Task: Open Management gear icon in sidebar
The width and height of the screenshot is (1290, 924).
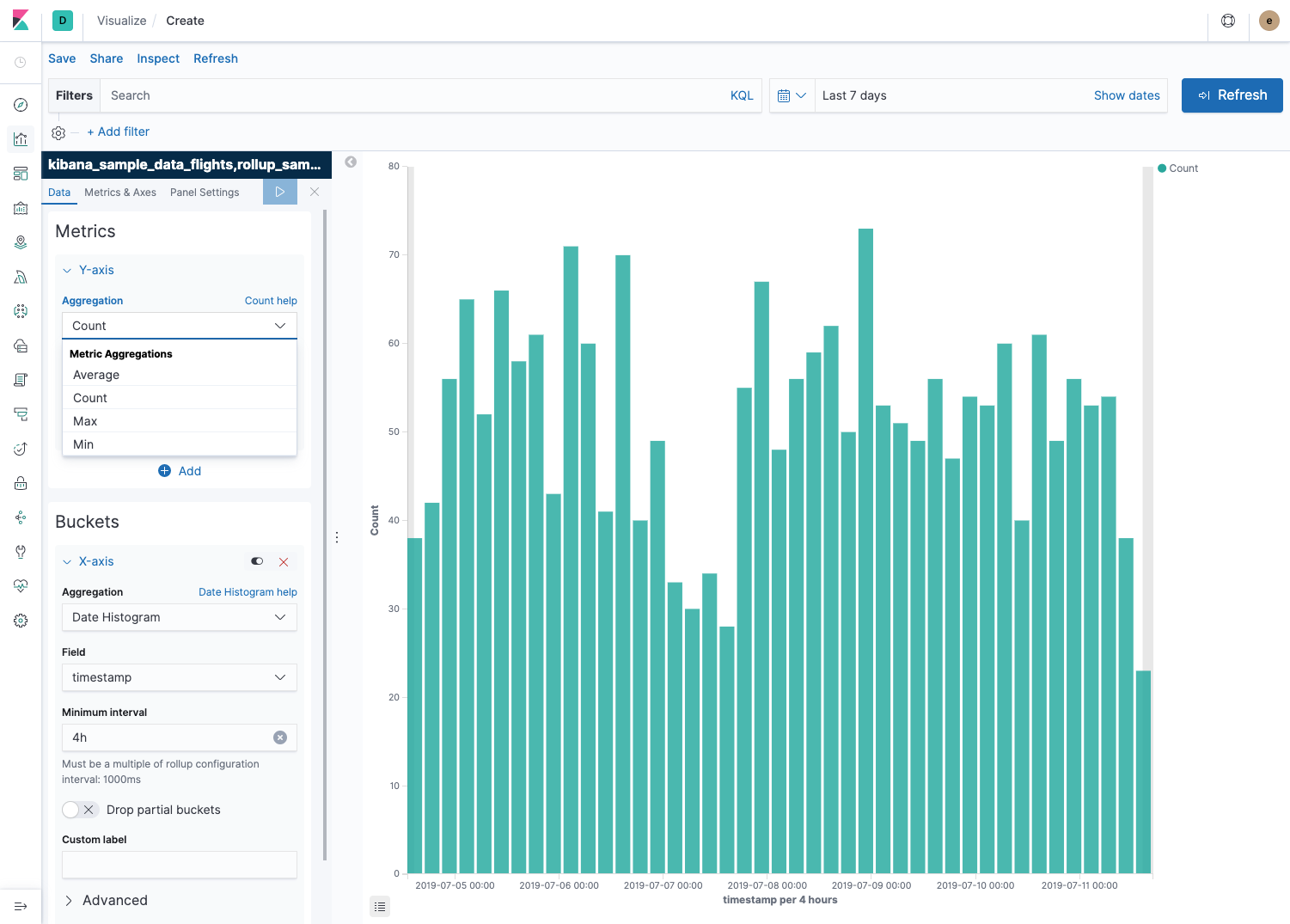Action: pyautogui.click(x=21, y=621)
